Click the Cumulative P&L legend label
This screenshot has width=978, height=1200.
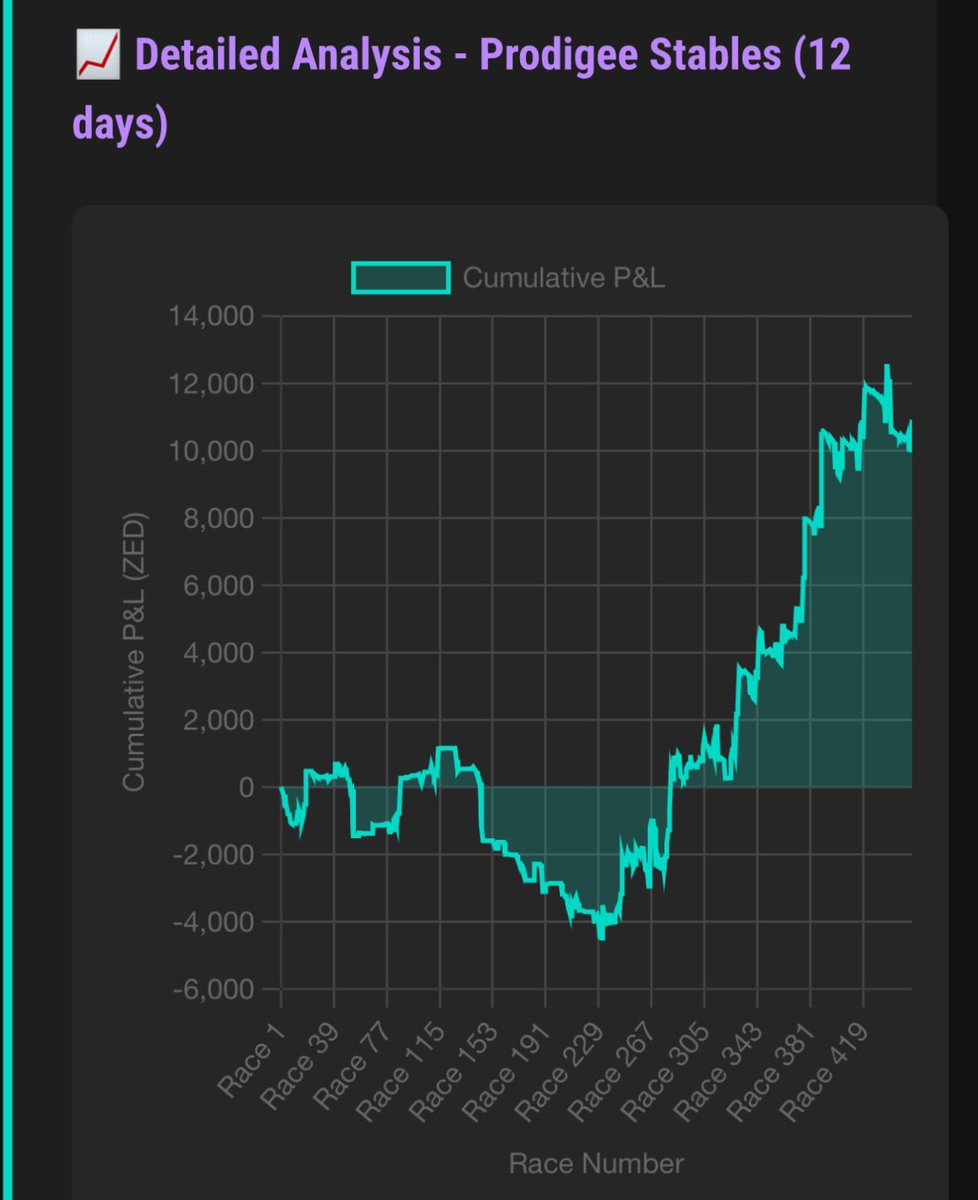[564, 278]
